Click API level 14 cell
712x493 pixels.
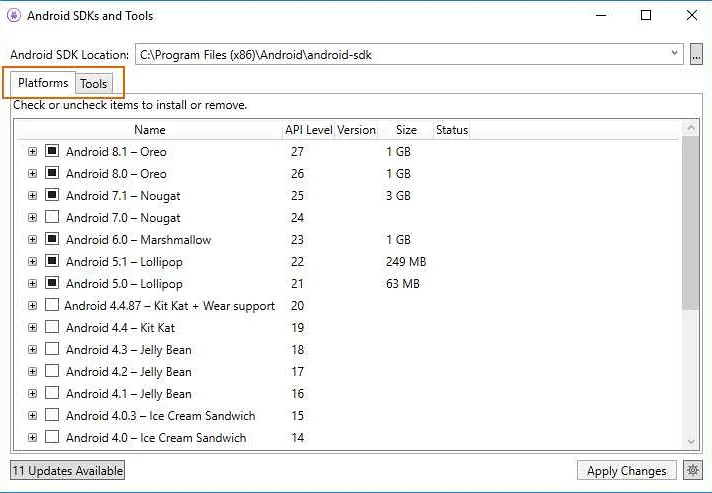pos(297,438)
